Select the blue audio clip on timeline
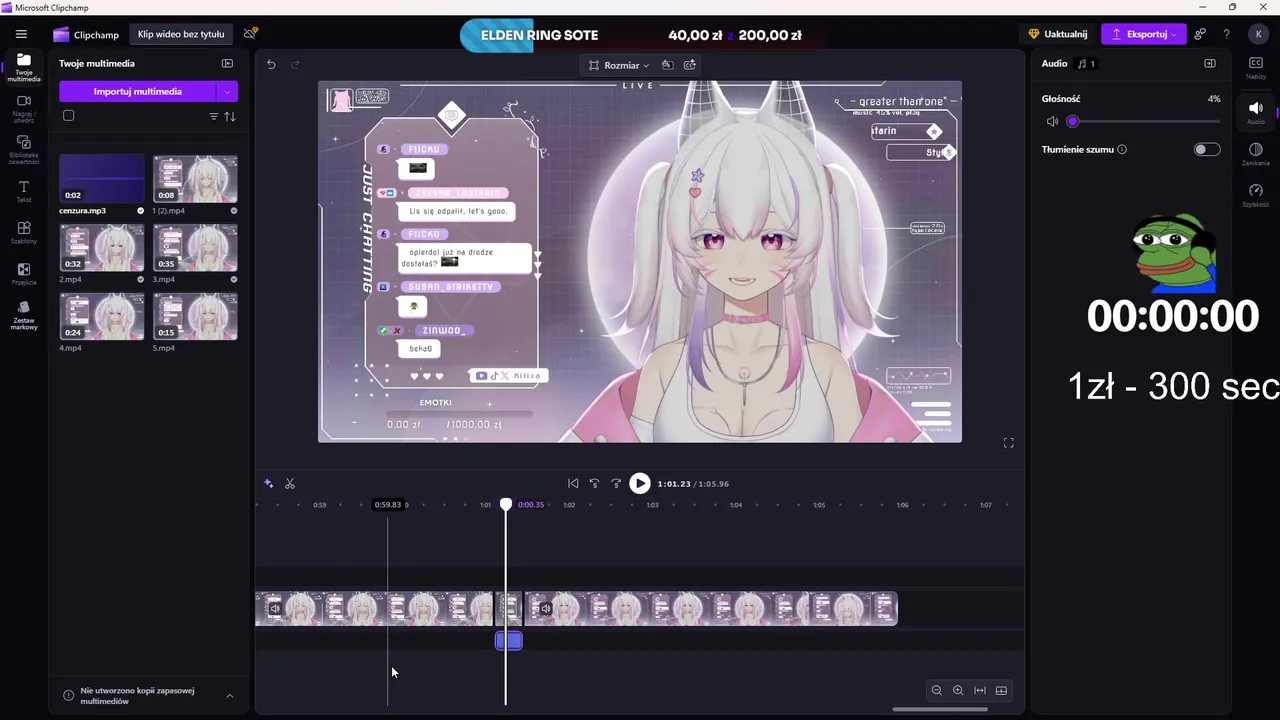This screenshot has height=720, width=1280. [x=509, y=641]
